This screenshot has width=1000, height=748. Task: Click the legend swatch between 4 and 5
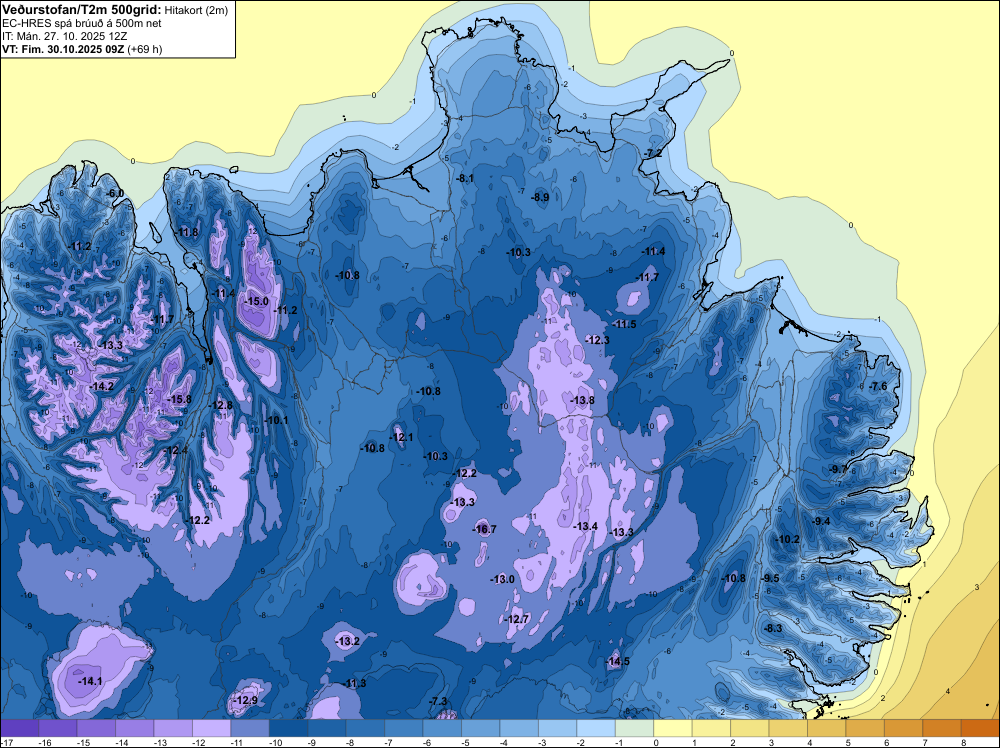point(827,728)
